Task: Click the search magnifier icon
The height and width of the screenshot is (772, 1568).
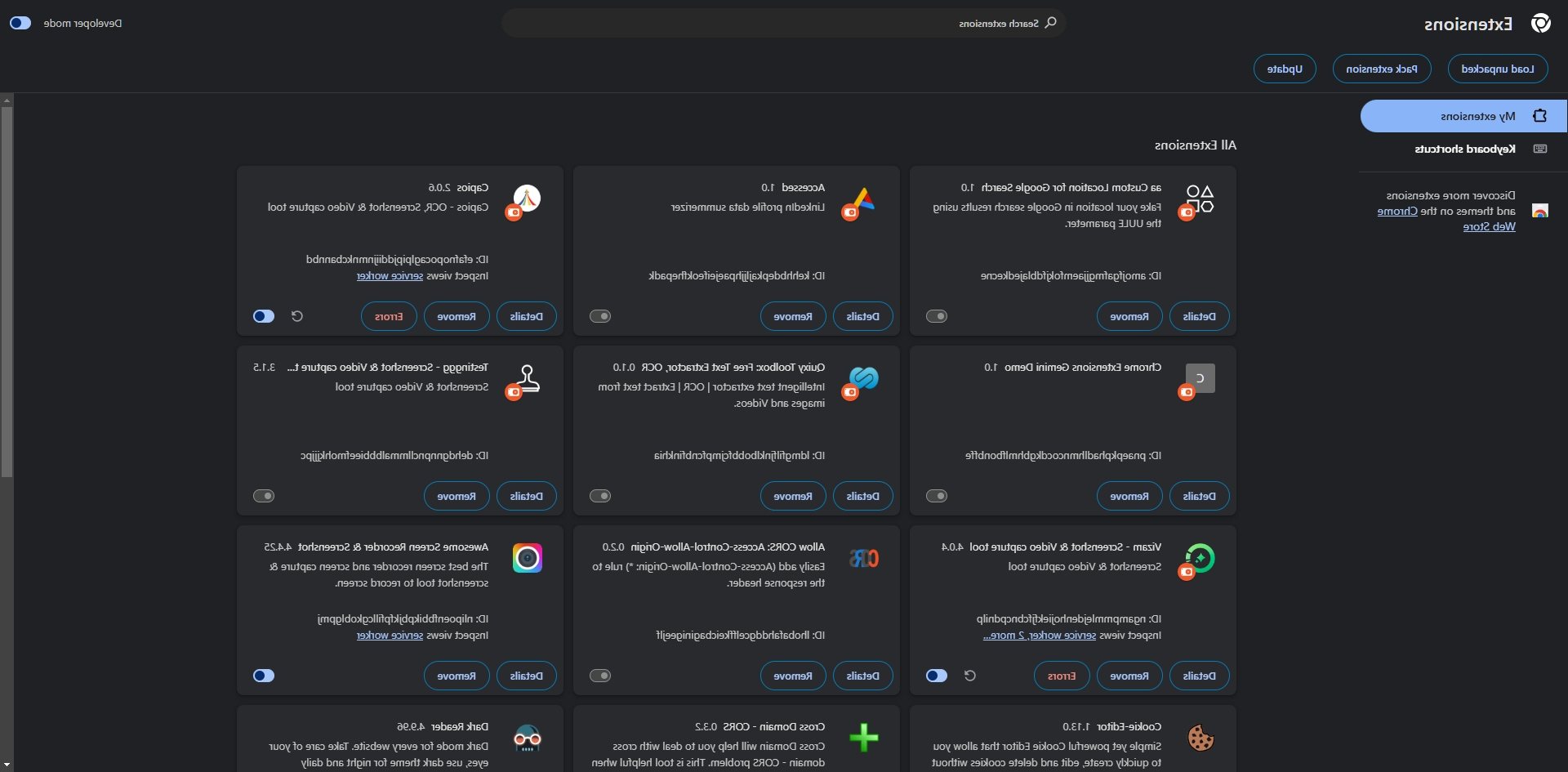Action: point(1051,23)
